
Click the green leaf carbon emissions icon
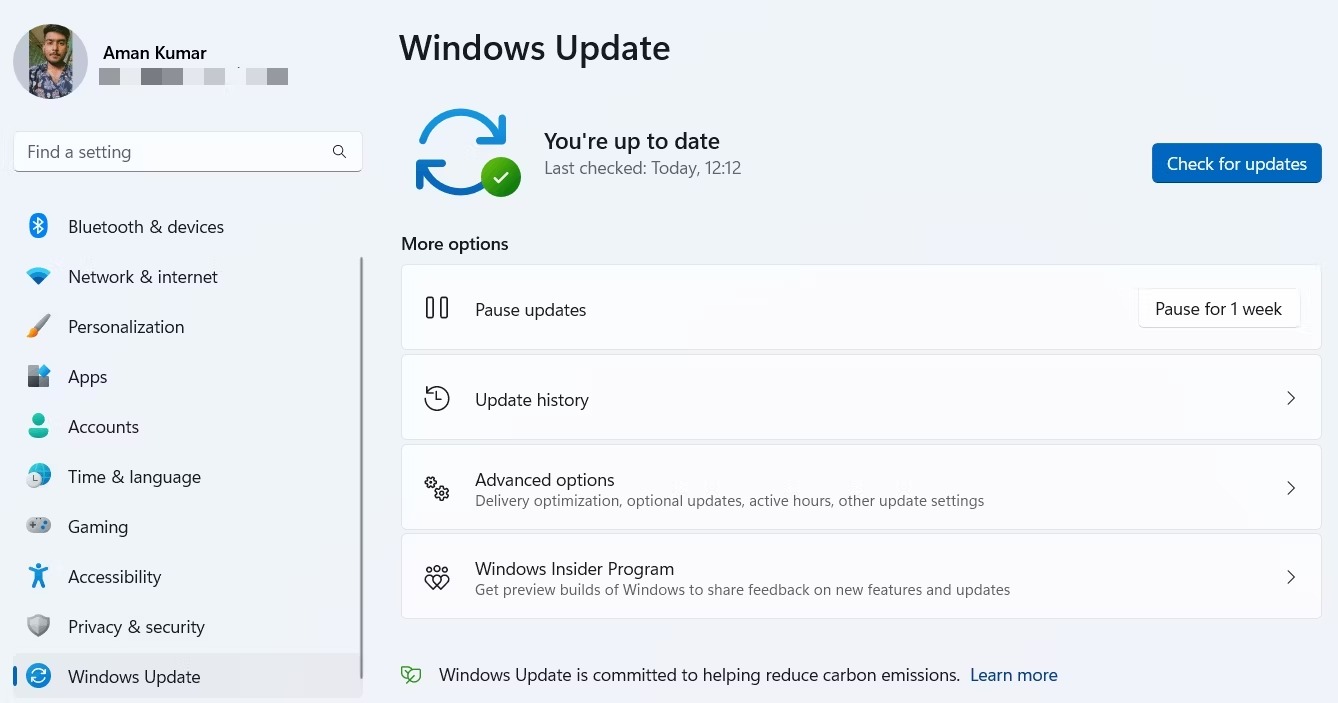point(411,675)
